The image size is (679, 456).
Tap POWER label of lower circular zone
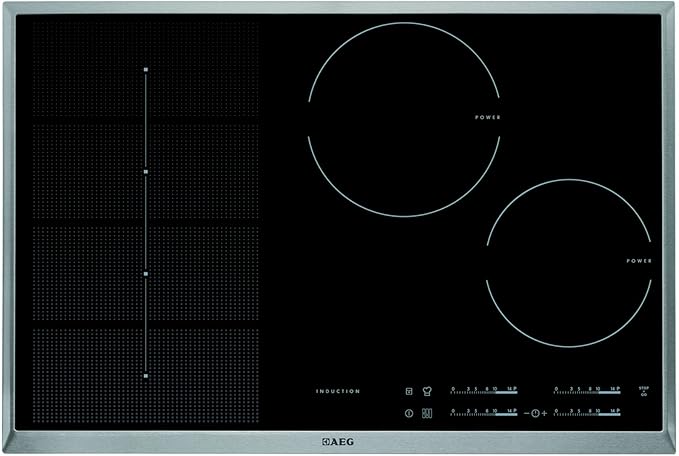[x=639, y=261]
